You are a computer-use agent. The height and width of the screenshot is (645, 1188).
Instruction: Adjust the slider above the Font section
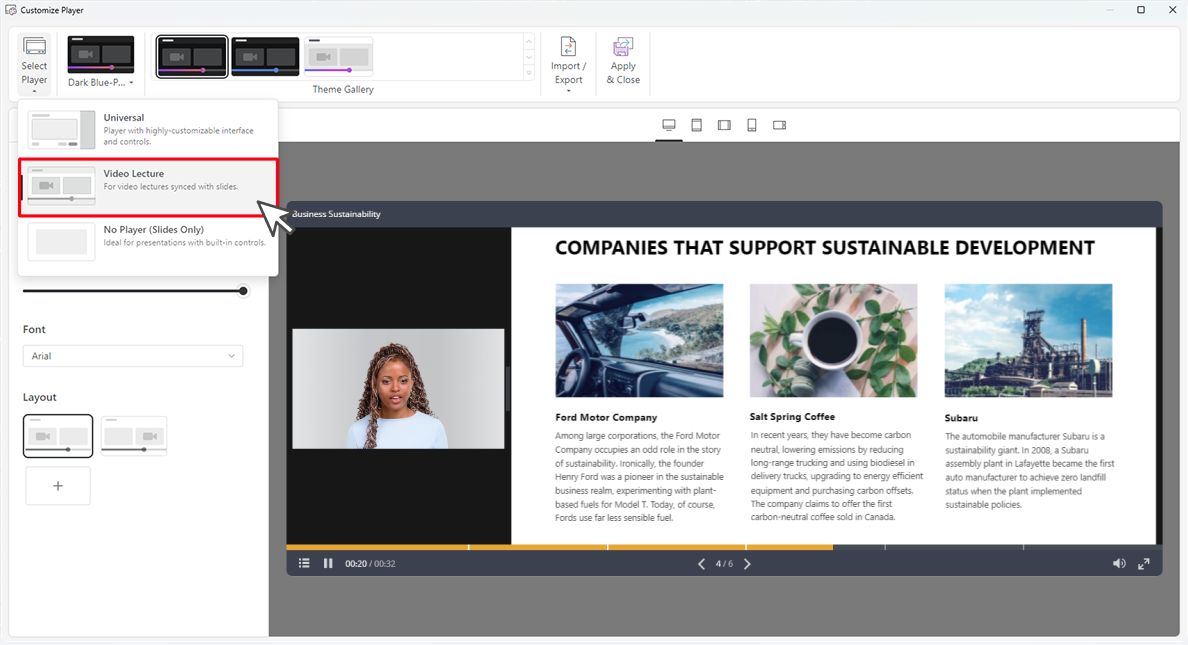pyautogui.click(x=242, y=291)
